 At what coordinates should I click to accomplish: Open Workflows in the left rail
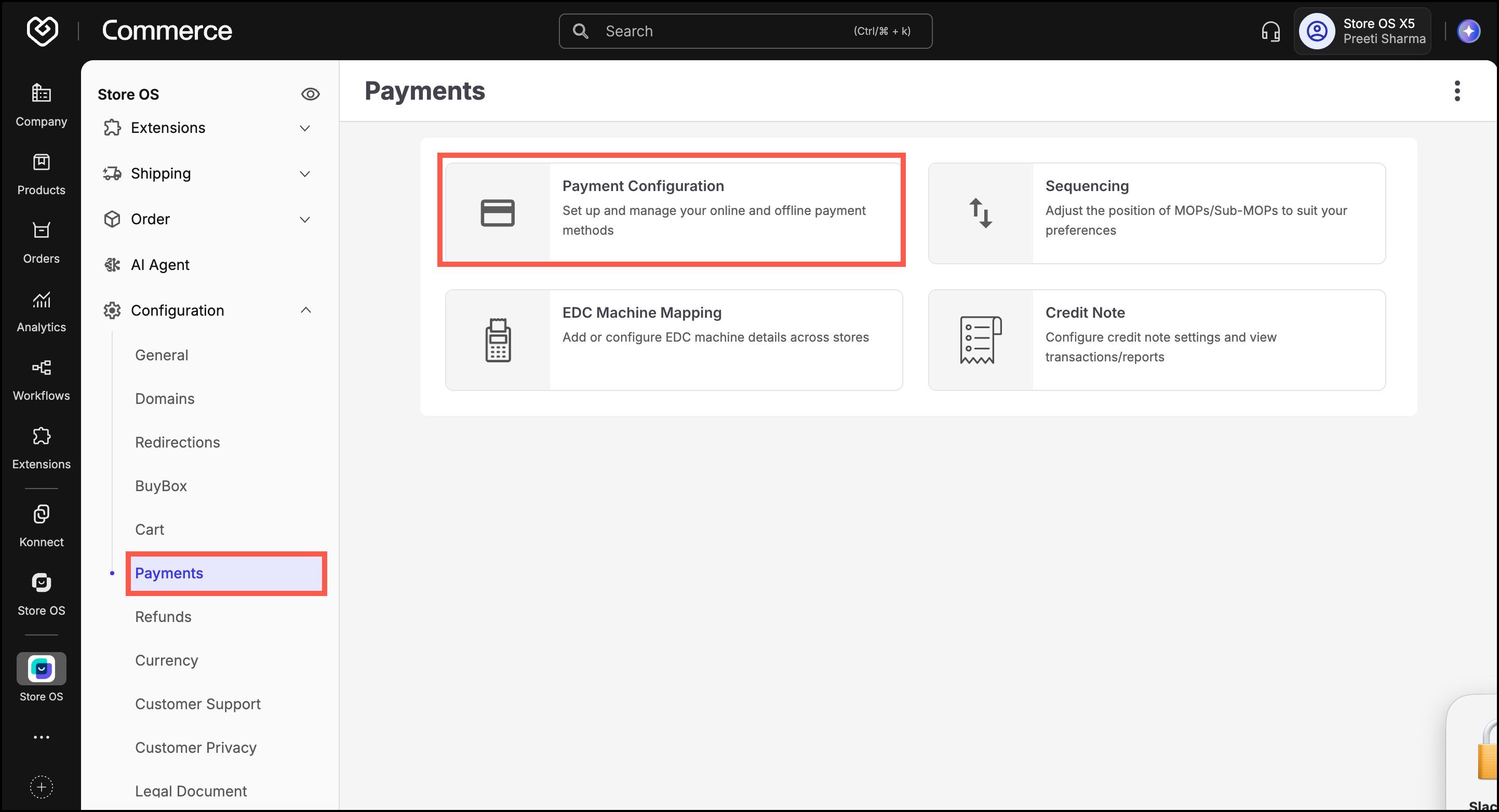tap(42, 380)
